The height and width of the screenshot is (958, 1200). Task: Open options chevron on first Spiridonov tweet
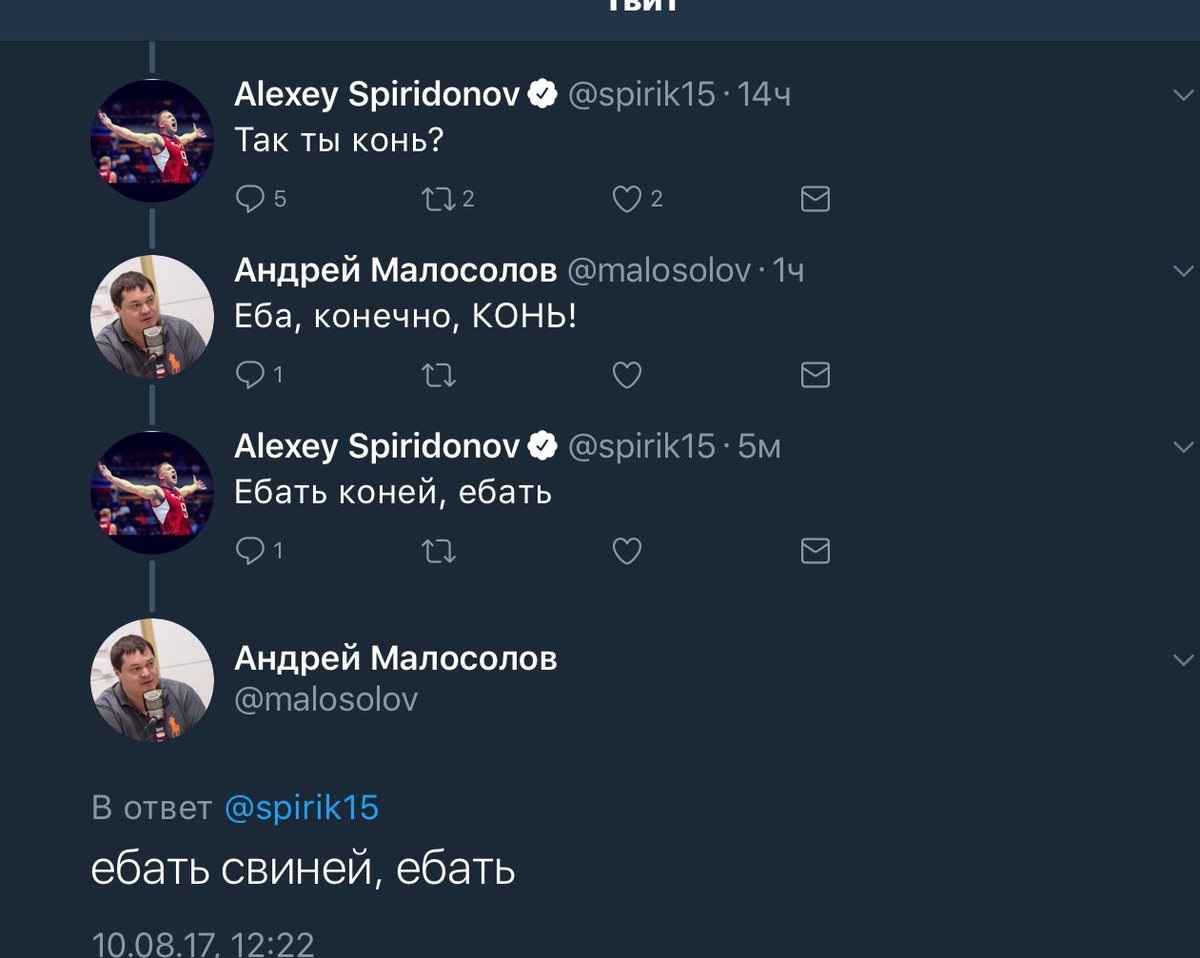1182,95
